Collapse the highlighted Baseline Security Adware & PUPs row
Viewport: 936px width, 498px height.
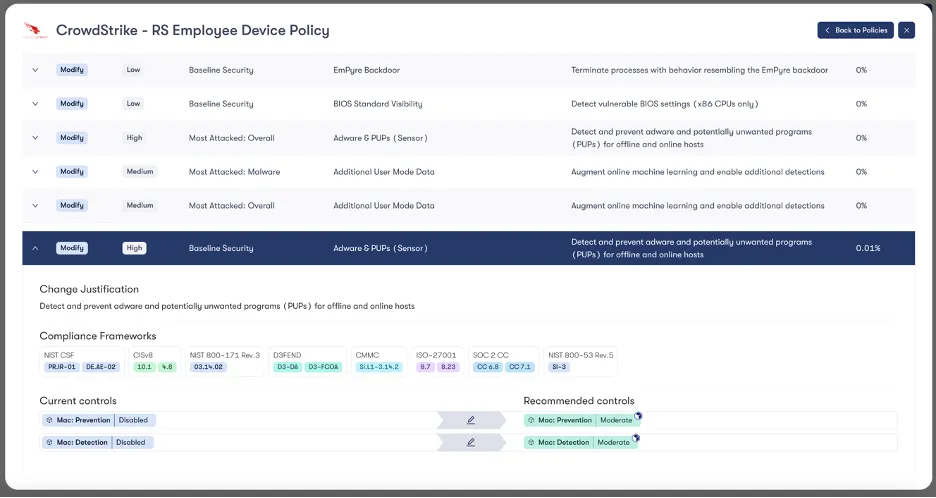[x=35, y=248]
